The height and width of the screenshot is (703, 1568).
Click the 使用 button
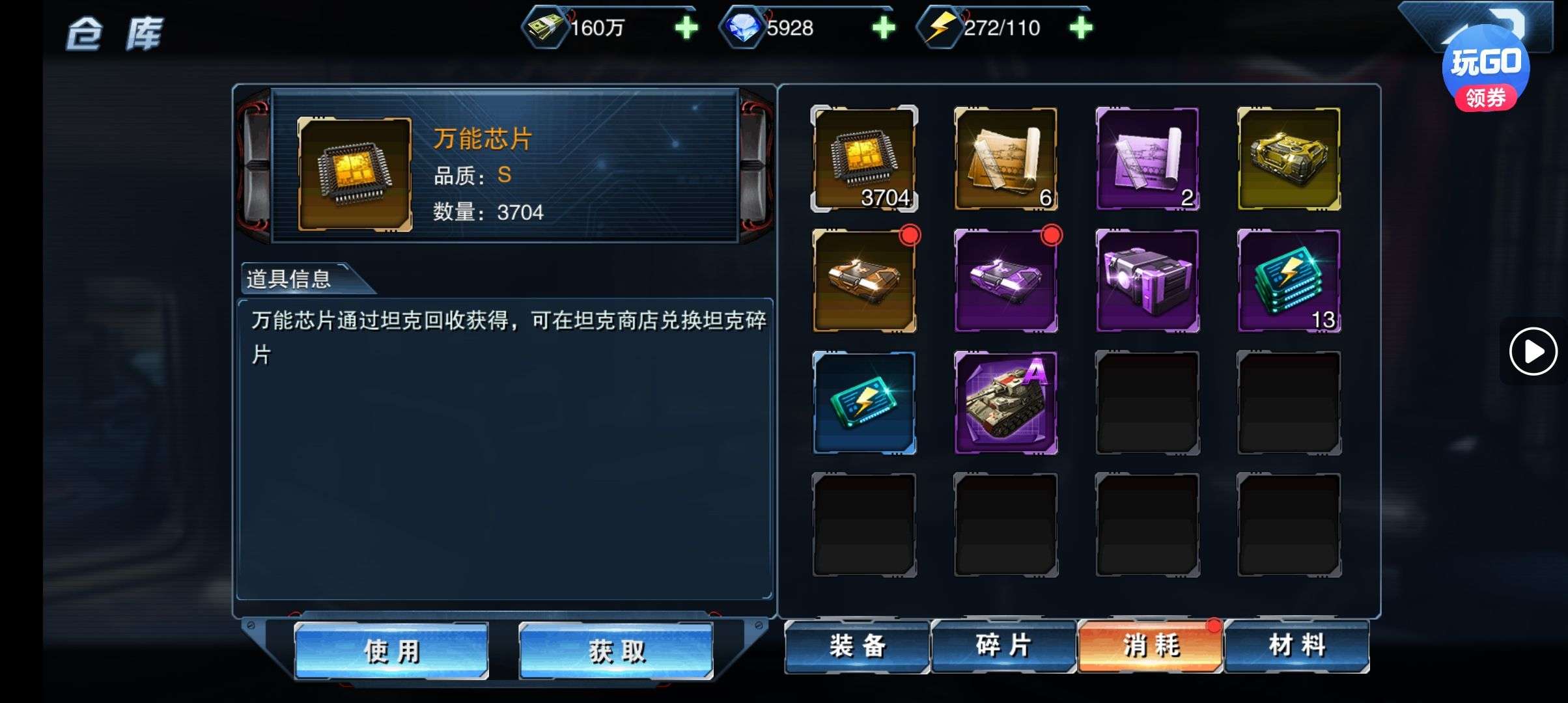click(391, 652)
